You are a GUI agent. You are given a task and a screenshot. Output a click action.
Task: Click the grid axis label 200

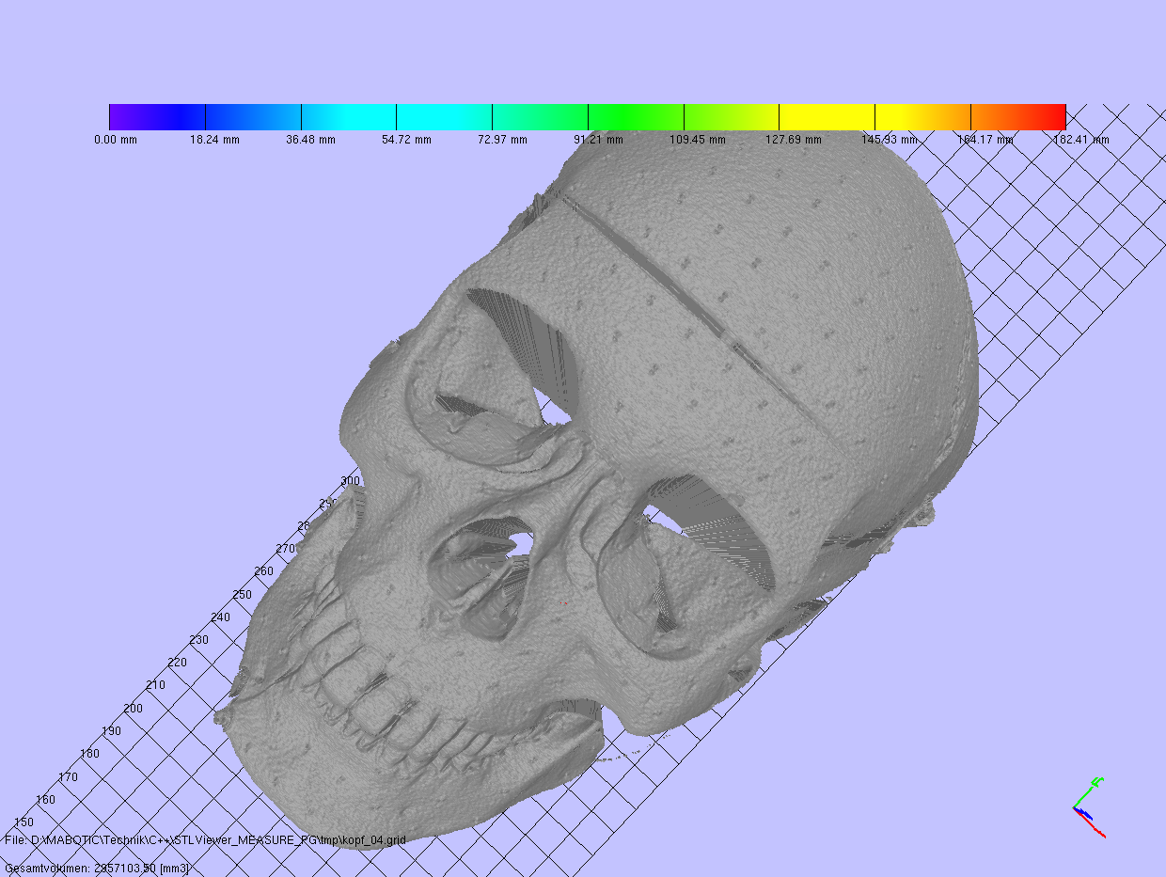click(x=133, y=708)
